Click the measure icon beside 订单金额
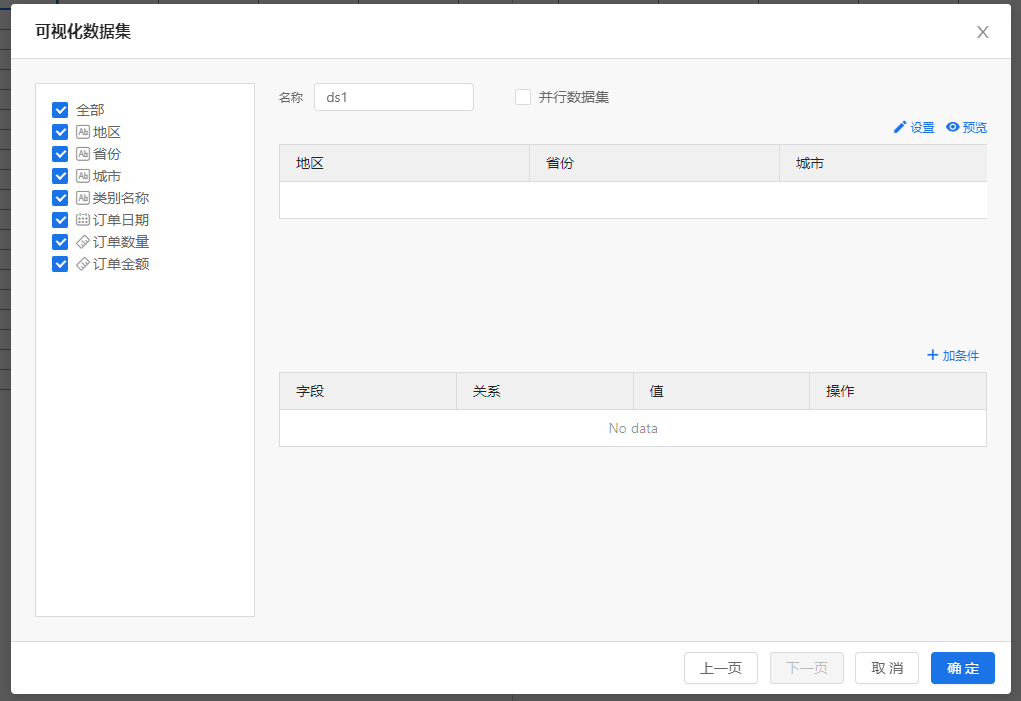Image resolution: width=1021 pixels, height=701 pixels. tap(83, 264)
